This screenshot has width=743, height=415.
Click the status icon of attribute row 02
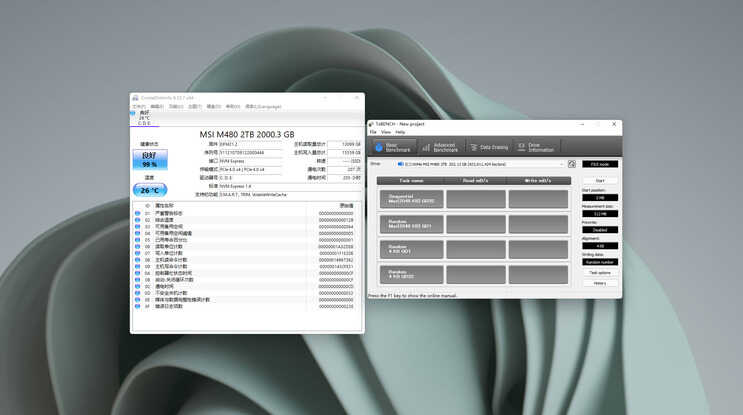[137, 220]
